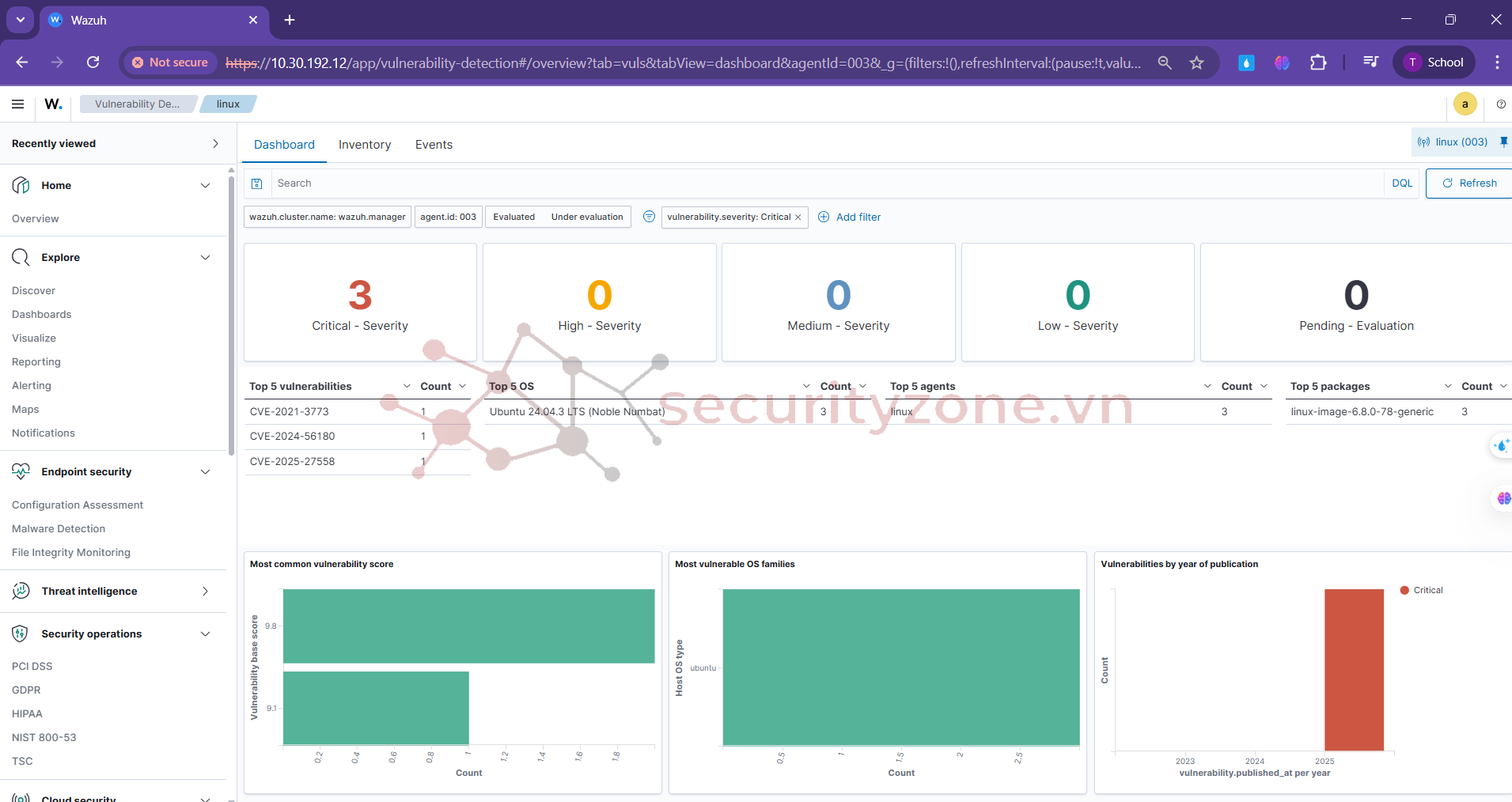Collapse the Security operations section chevron
The width and height of the screenshot is (1512, 802).
[206, 634]
